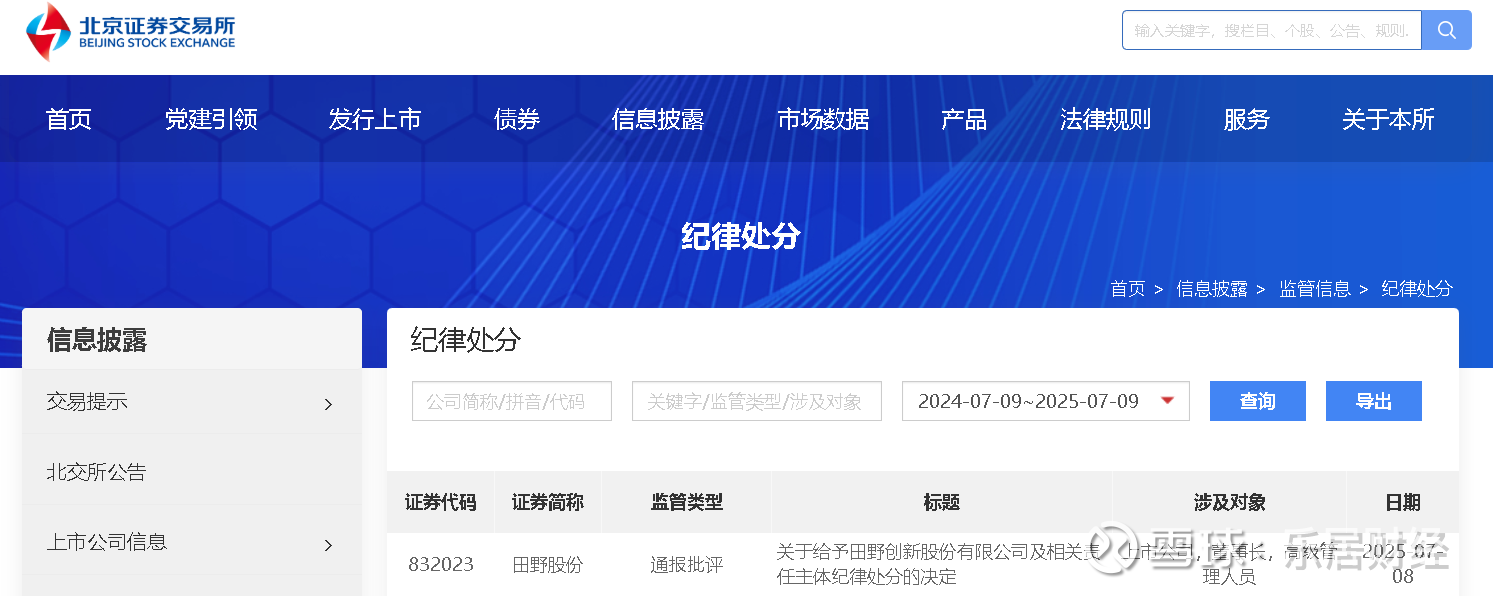Open the date range picker field
This screenshot has height=596, width=1493.
click(1046, 401)
